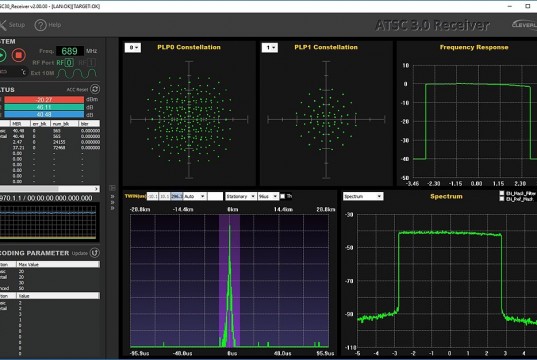
Task: Toggle the bottom checkbox beside the Spectrum title
Action: pyautogui.click(x=502, y=199)
